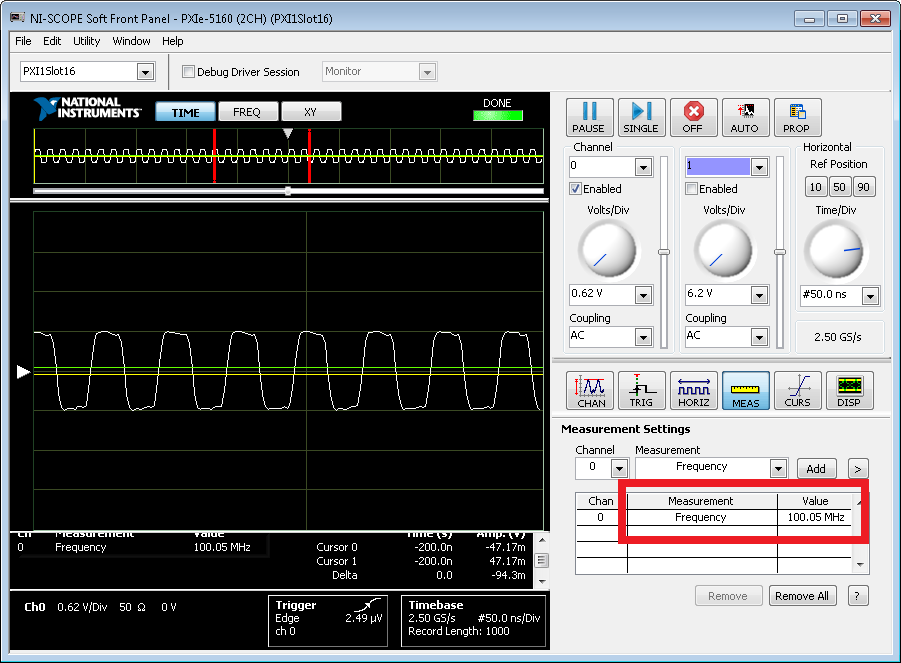Click the channel 0 Volts/Div knob
Viewport: 901px width, 663px height.
(x=609, y=251)
